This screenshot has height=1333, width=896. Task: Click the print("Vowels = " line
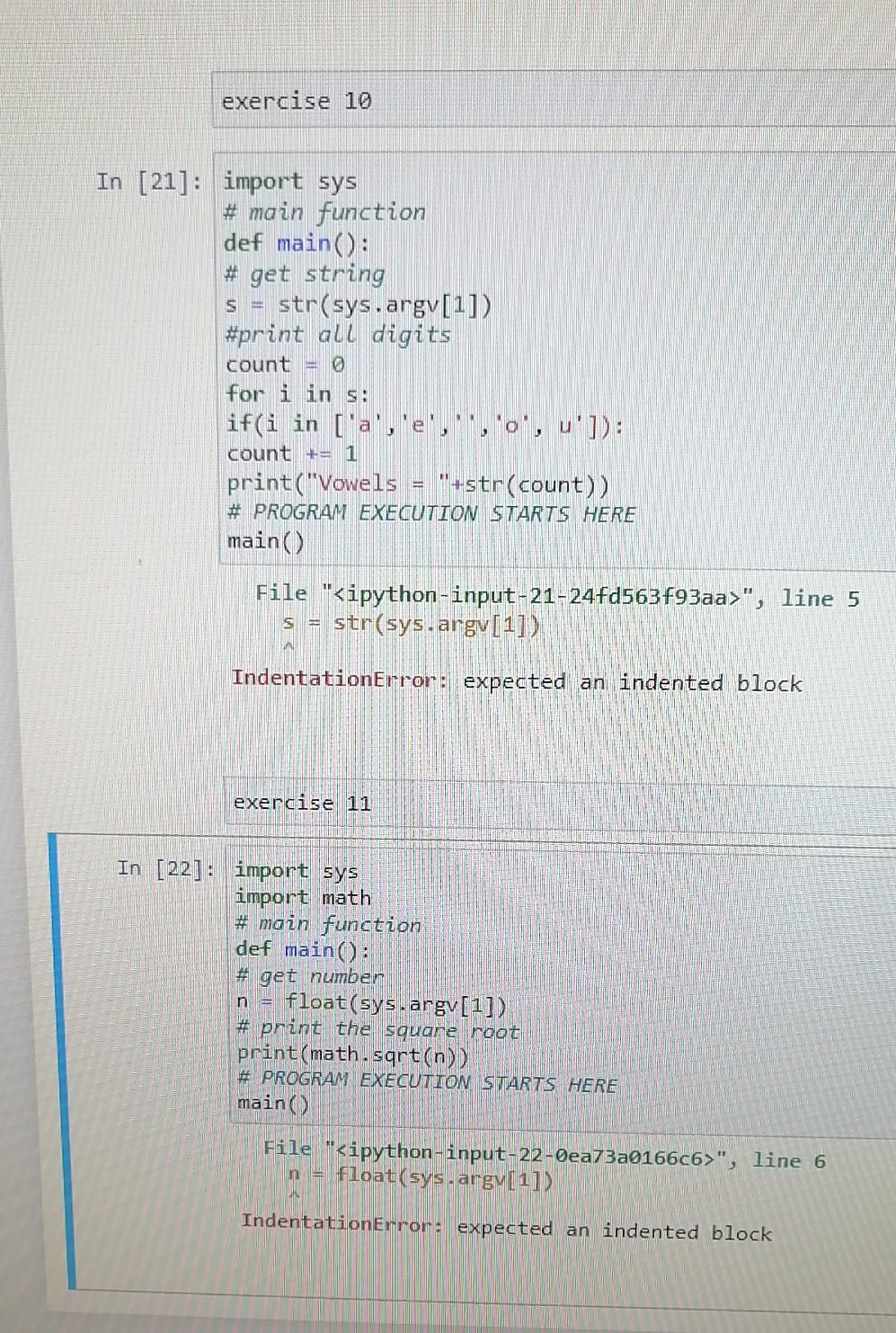[x=418, y=484]
